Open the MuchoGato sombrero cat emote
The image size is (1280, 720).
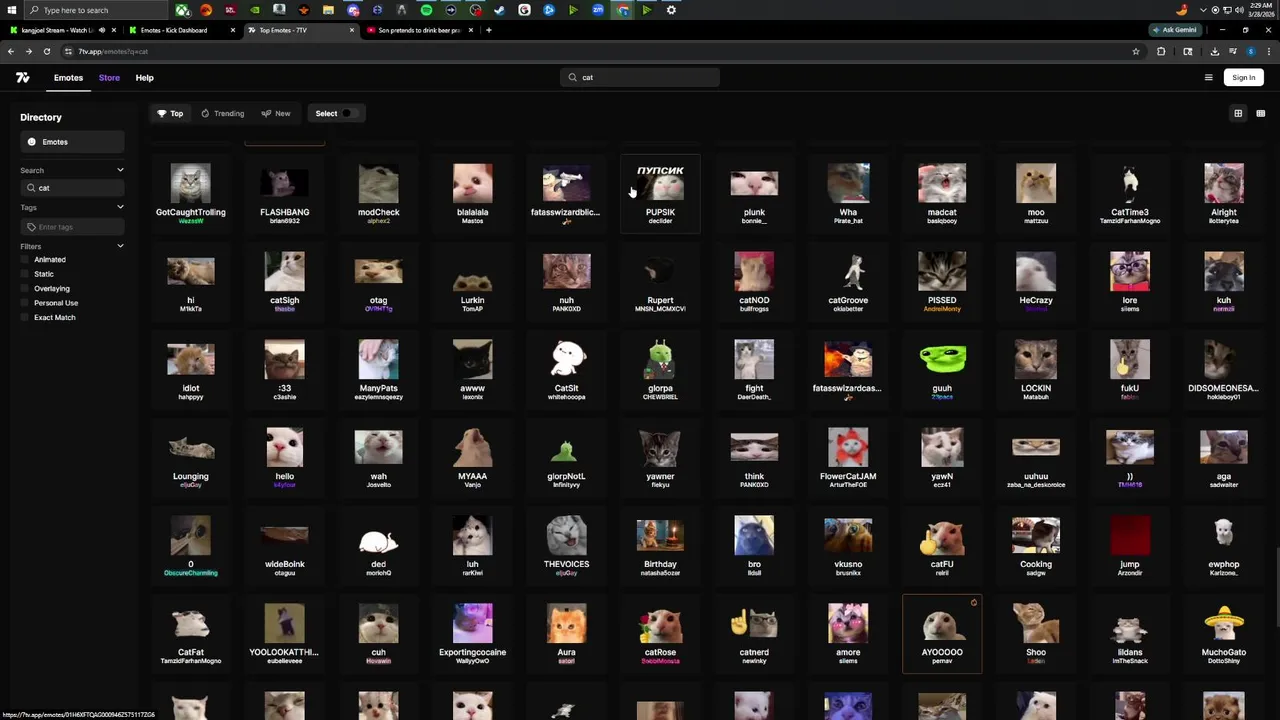pyautogui.click(x=1224, y=633)
